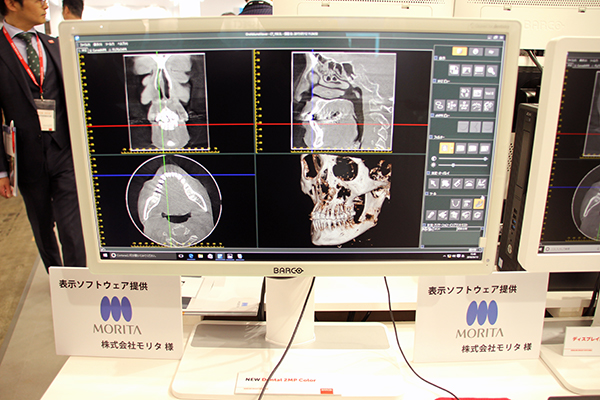This screenshot has height=400, width=600.
Task: Switch to the rightmost tab atop the side panel
Action: (x=492, y=51)
